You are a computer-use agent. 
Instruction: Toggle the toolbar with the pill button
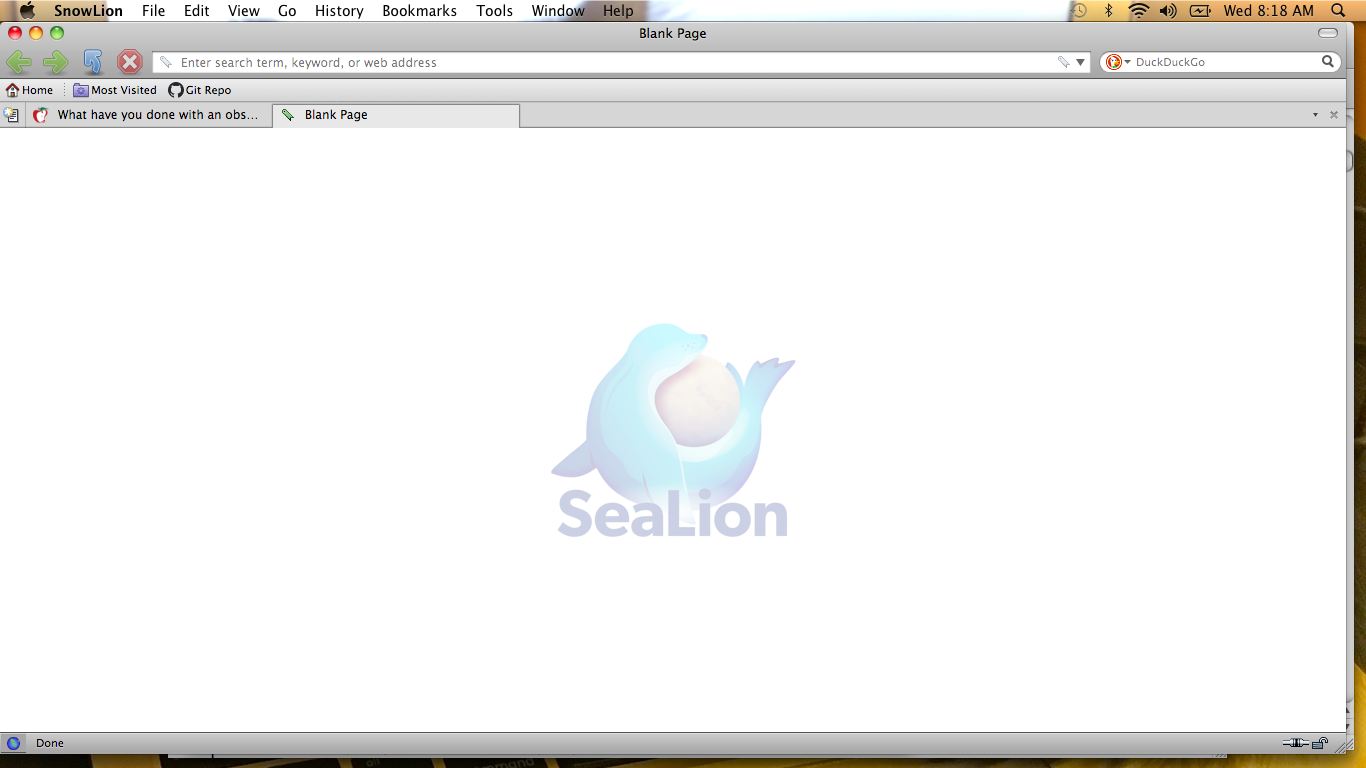tap(1328, 33)
